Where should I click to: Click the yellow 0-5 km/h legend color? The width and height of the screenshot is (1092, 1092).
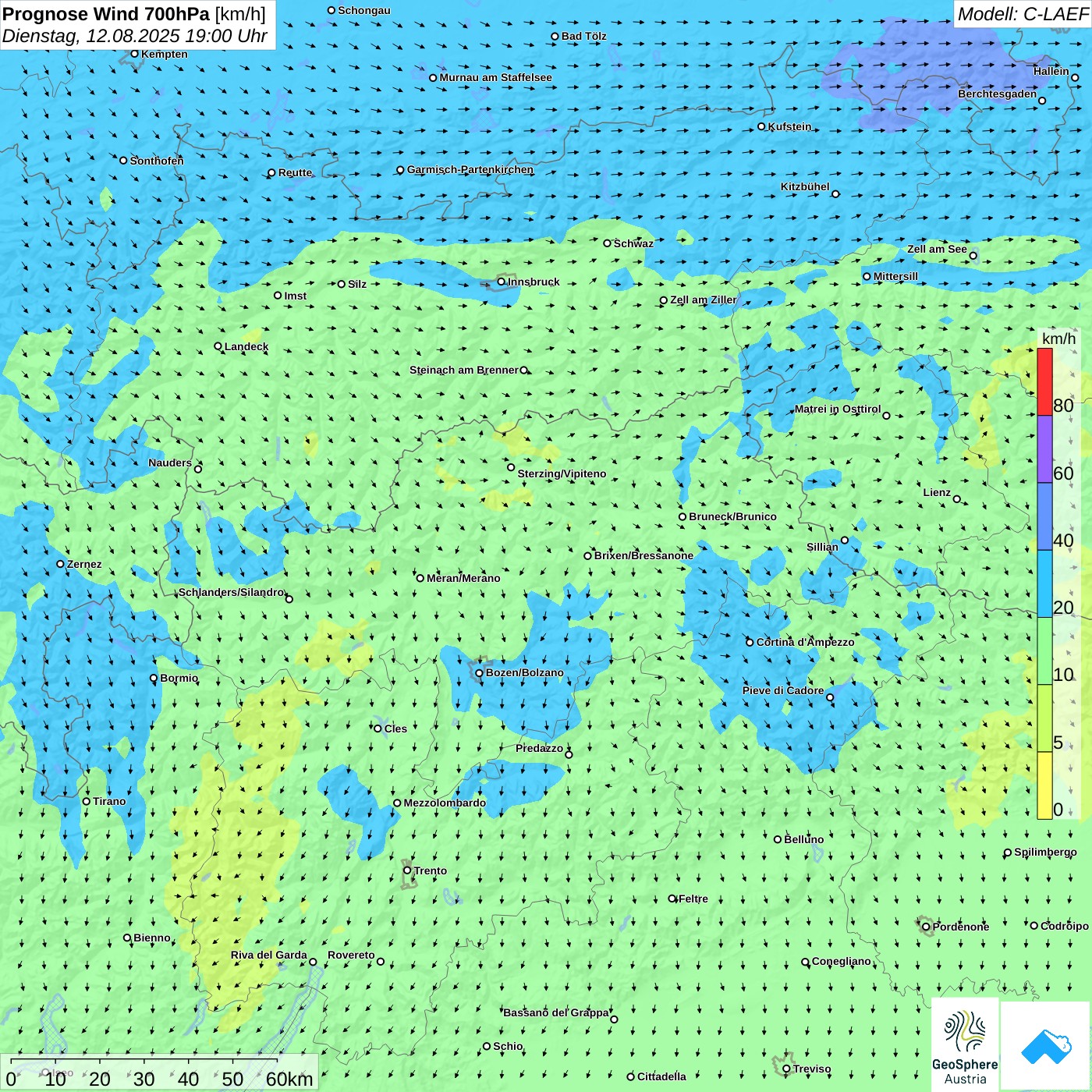(x=1044, y=785)
